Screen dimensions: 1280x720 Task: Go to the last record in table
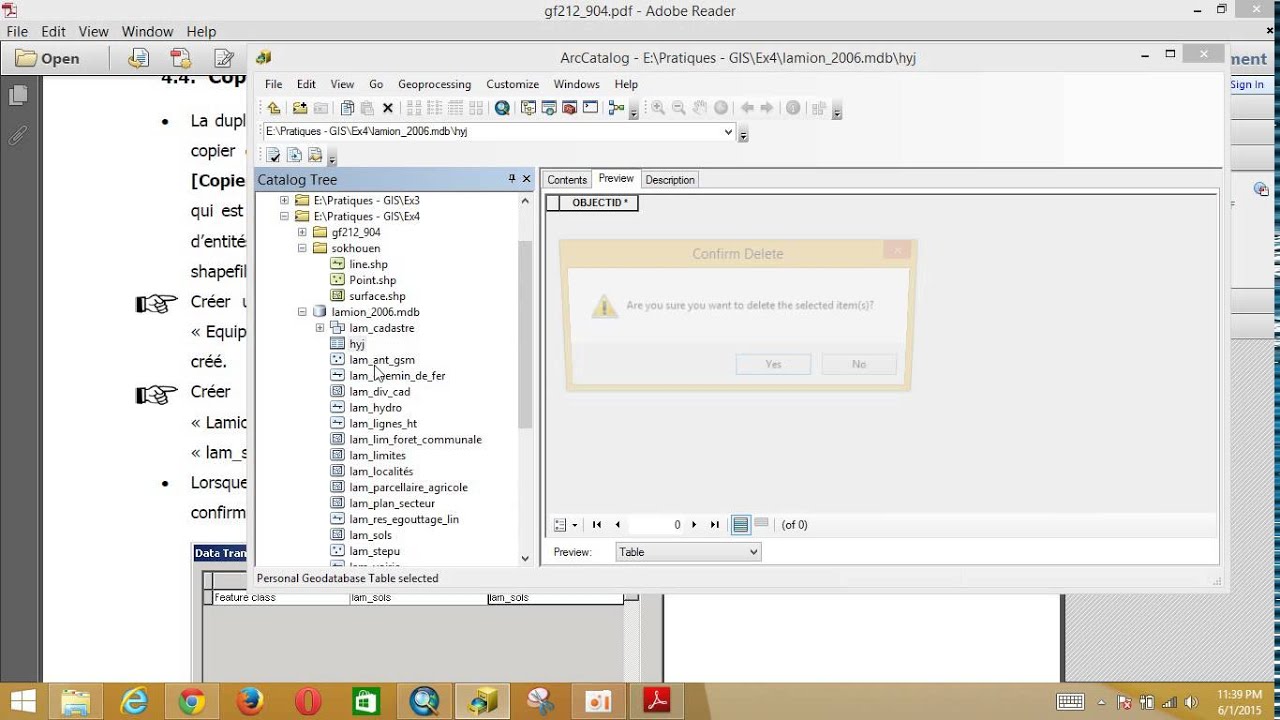click(x=714, y=525)
